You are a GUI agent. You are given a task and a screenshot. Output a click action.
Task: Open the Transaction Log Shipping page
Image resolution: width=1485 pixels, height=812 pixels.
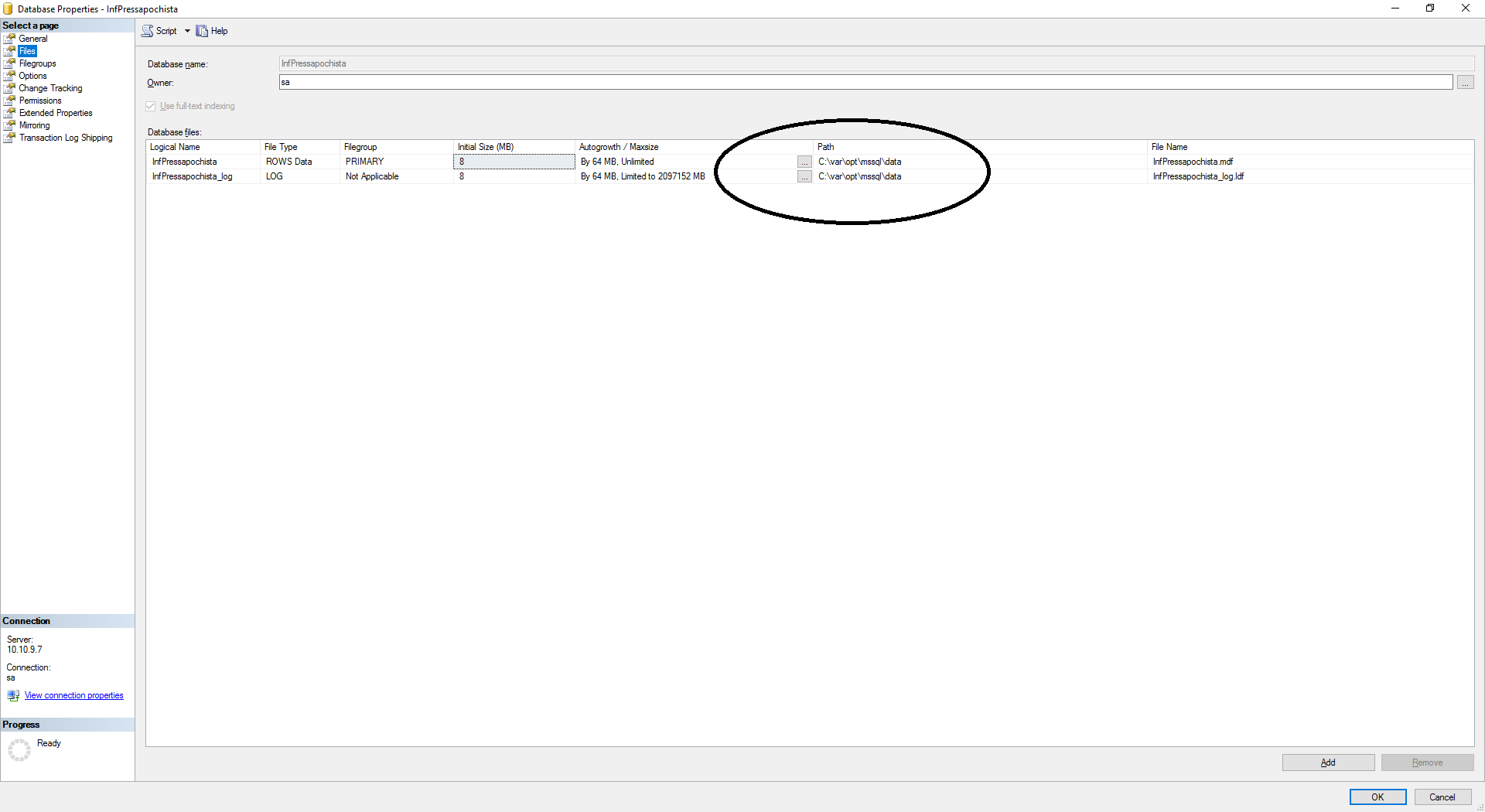[x=66, y=138]
